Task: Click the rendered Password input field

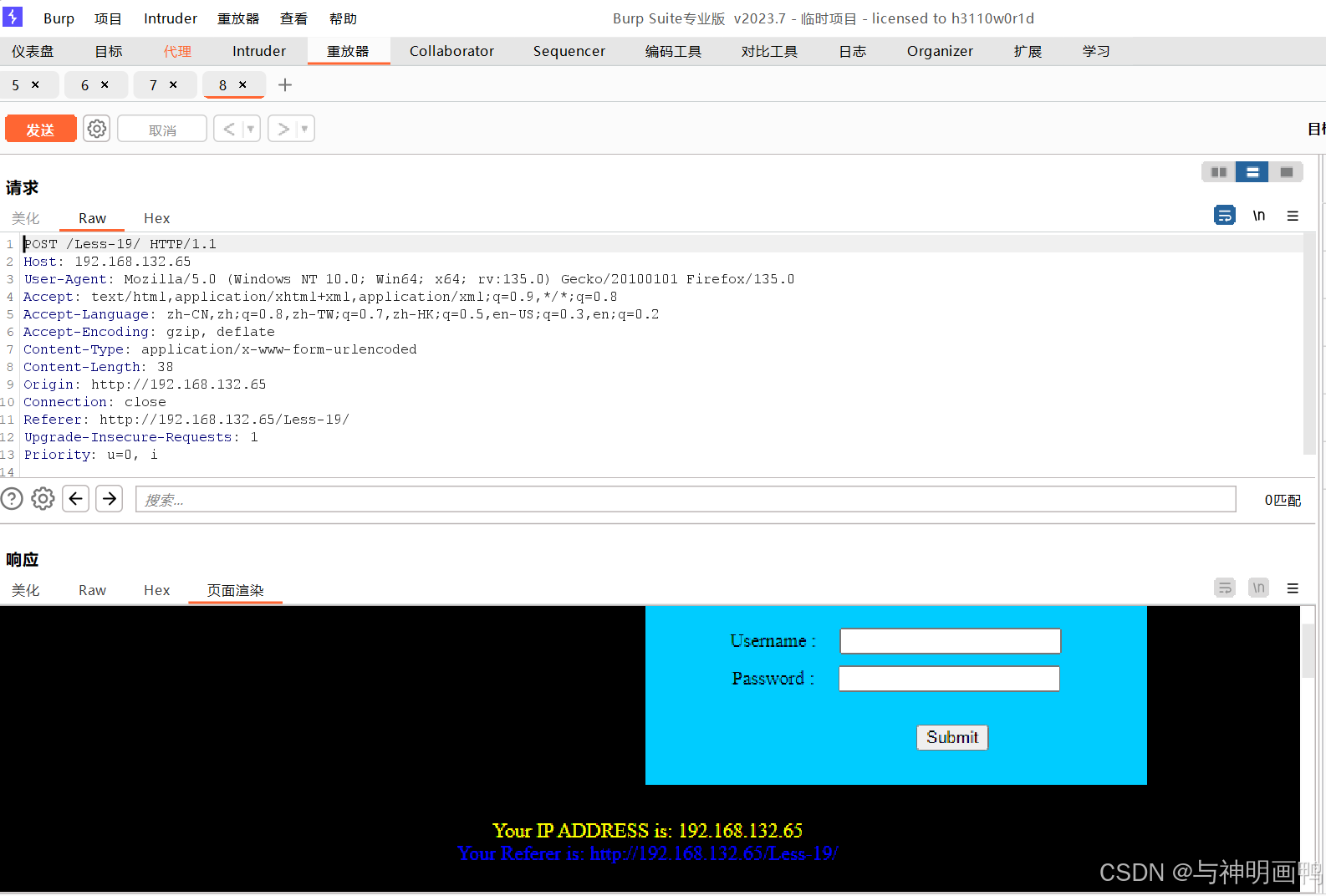Action: [950, 679]
